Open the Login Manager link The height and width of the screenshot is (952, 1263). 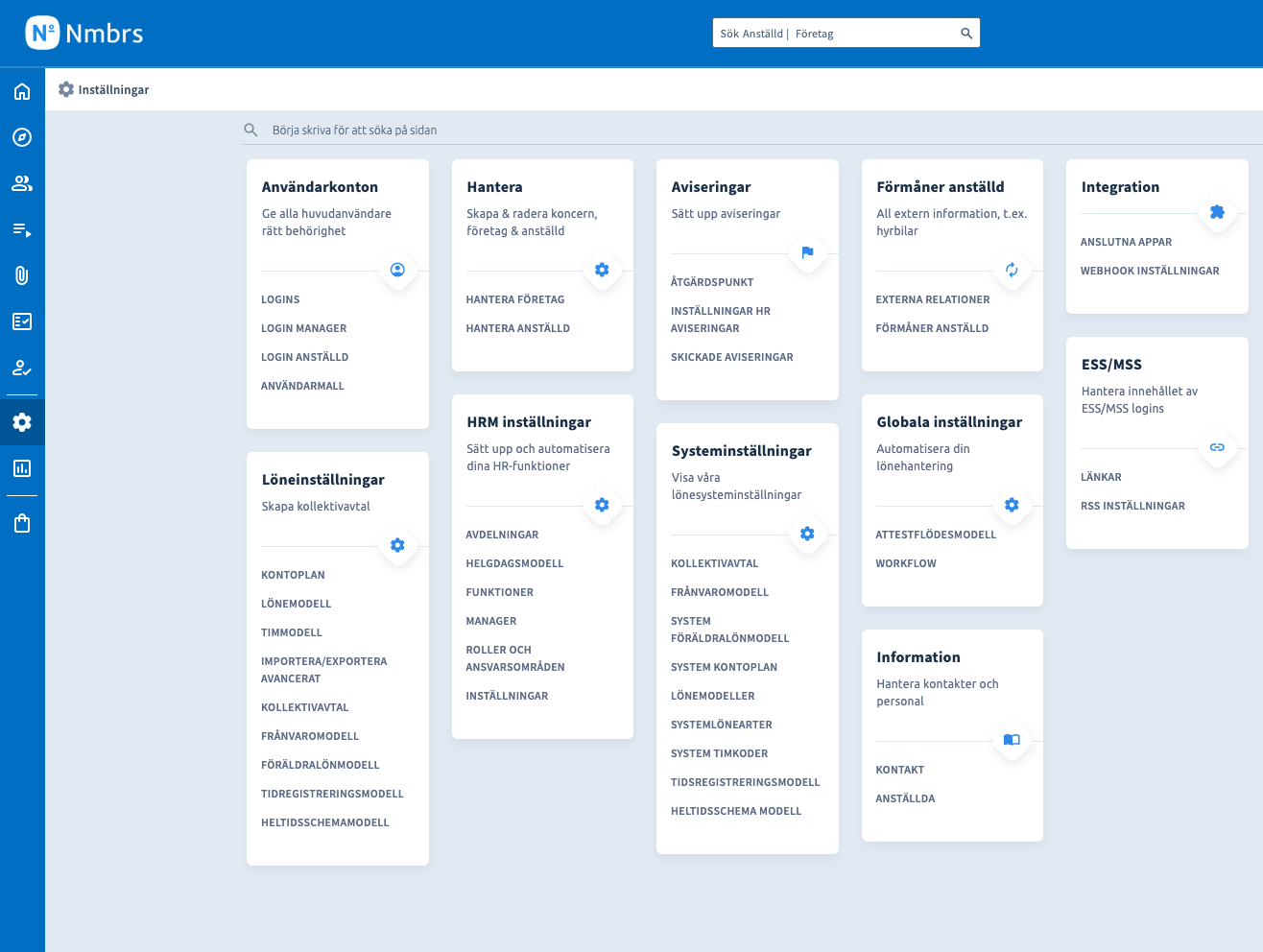[x=303, y=328]
